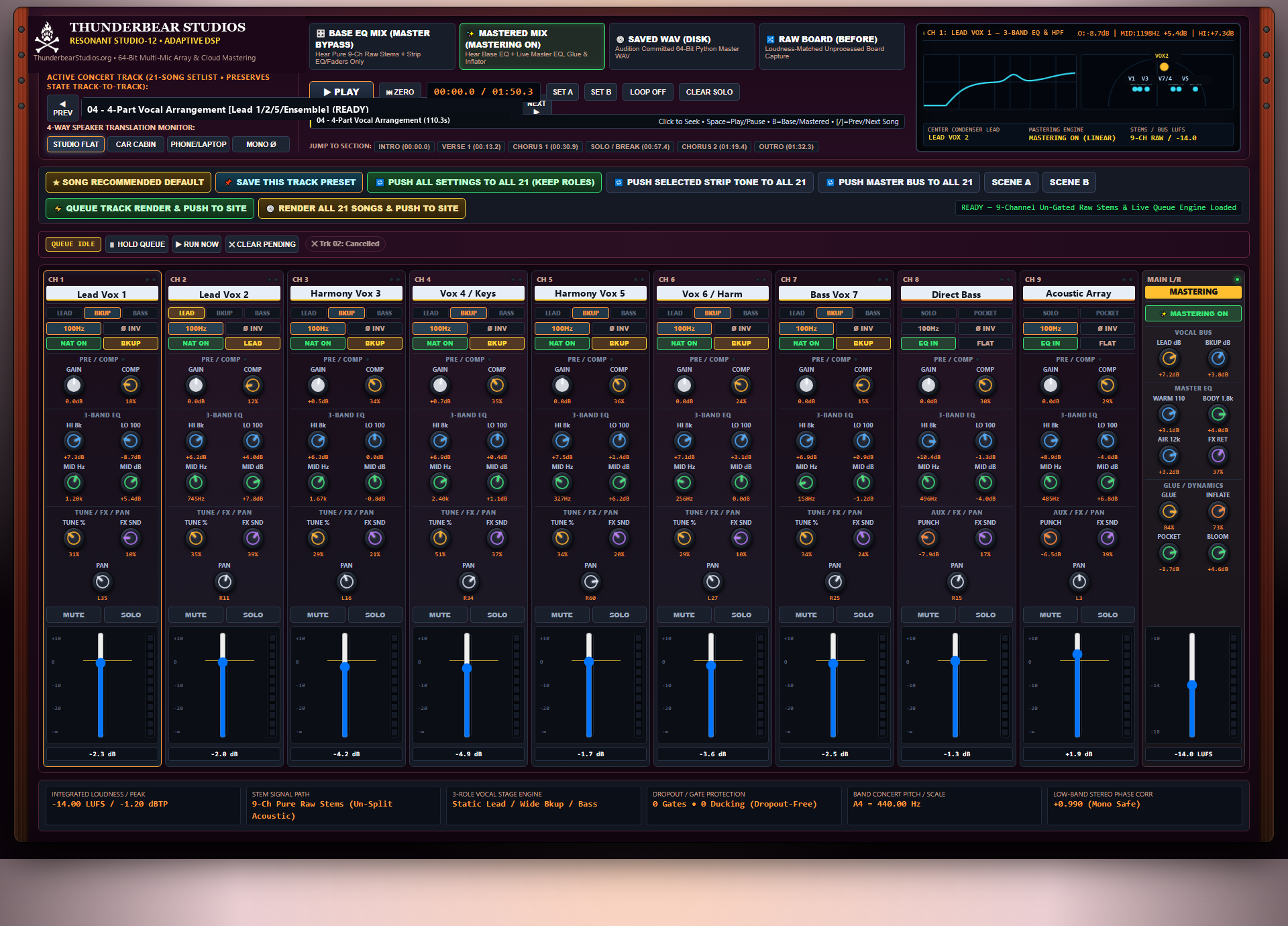Switch speaker monitor to CAR CABIN
This screenshot has width=1288, height=926.
pyautogui.click(x=136, y=144)
